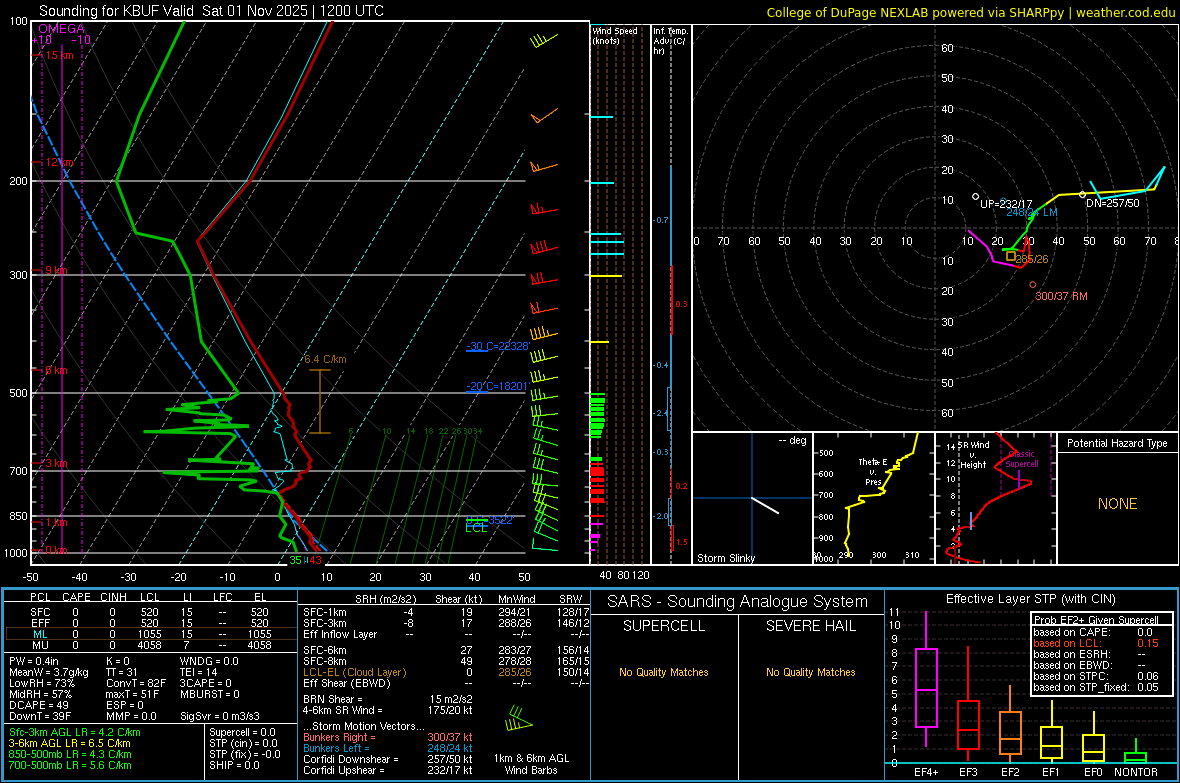
Task: Click the CINH column header
Action: tap(114, 597)
